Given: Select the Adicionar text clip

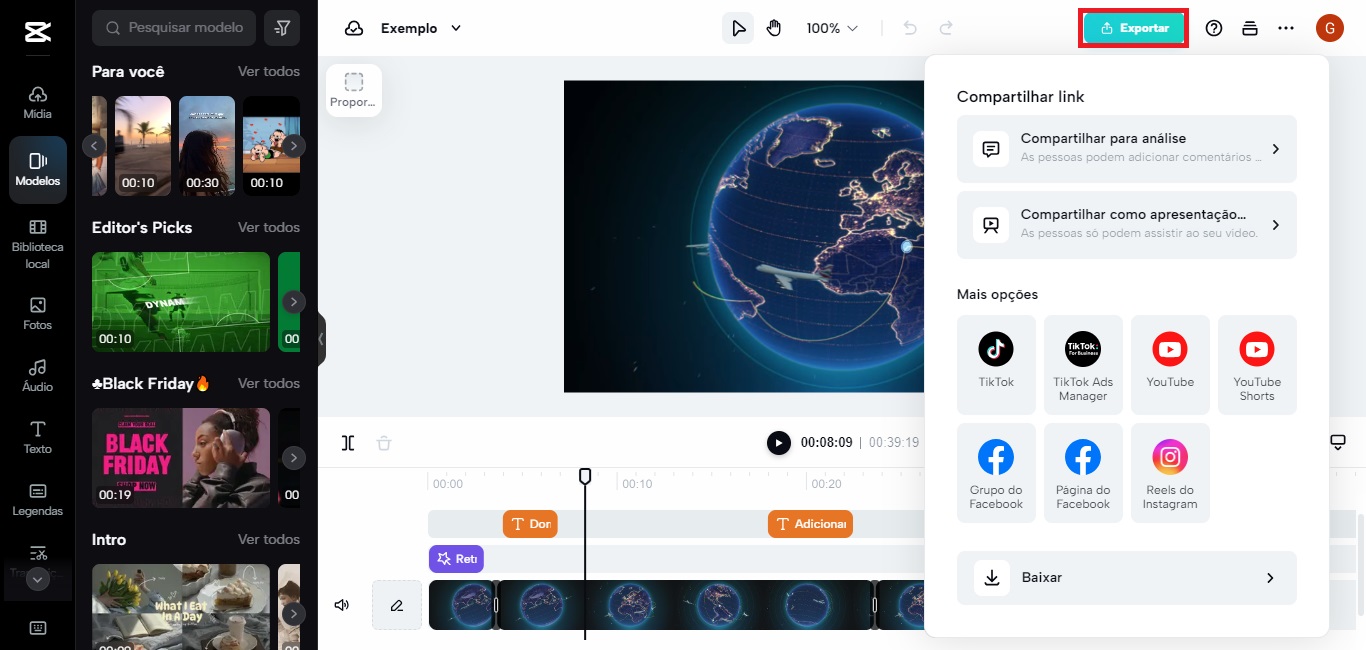Looking at the screenshot, I should [x=810, y=524].
